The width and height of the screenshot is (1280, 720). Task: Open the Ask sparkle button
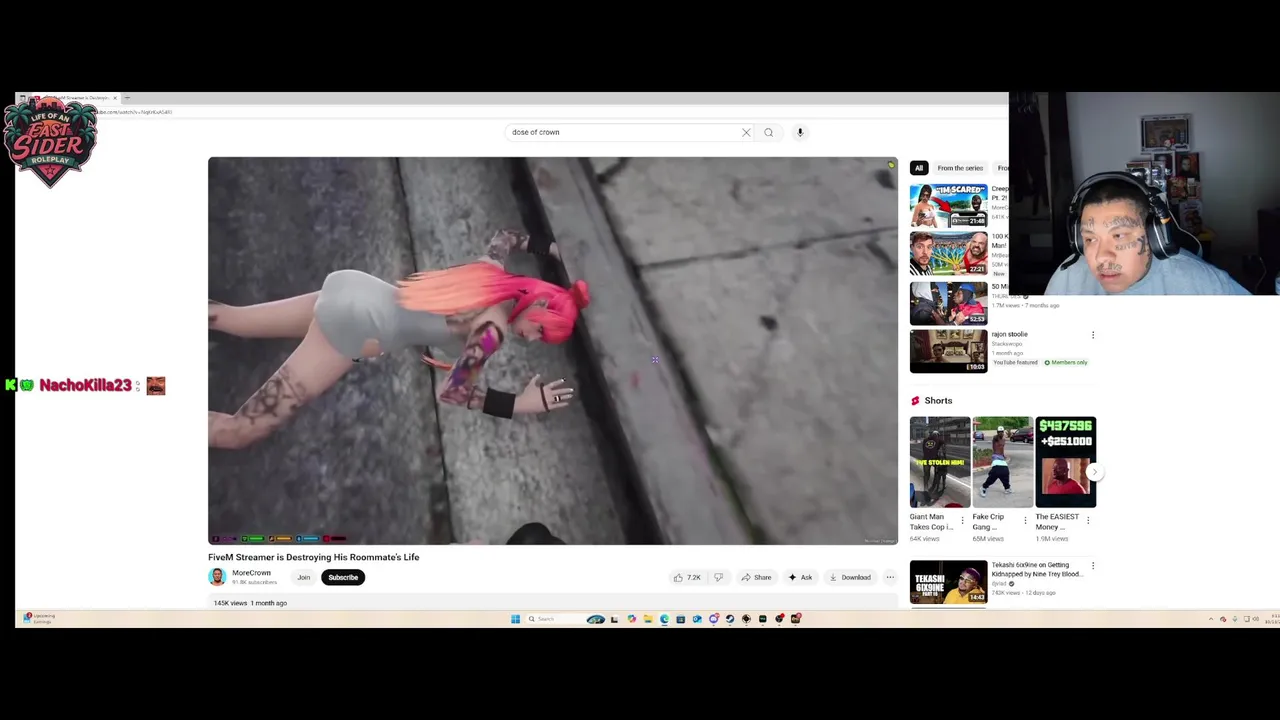click(800, 577)
